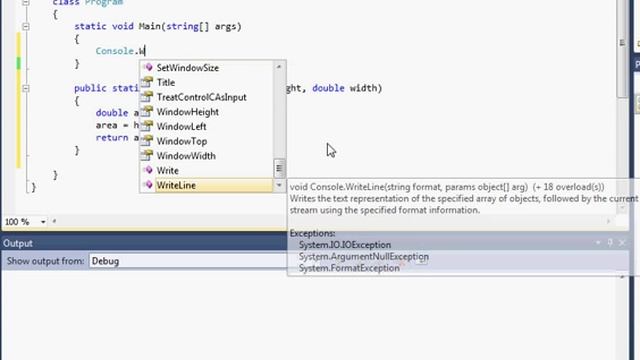Open the Output window position dropdown arrow
The image size is (640, 360).
tap(598, 243)
